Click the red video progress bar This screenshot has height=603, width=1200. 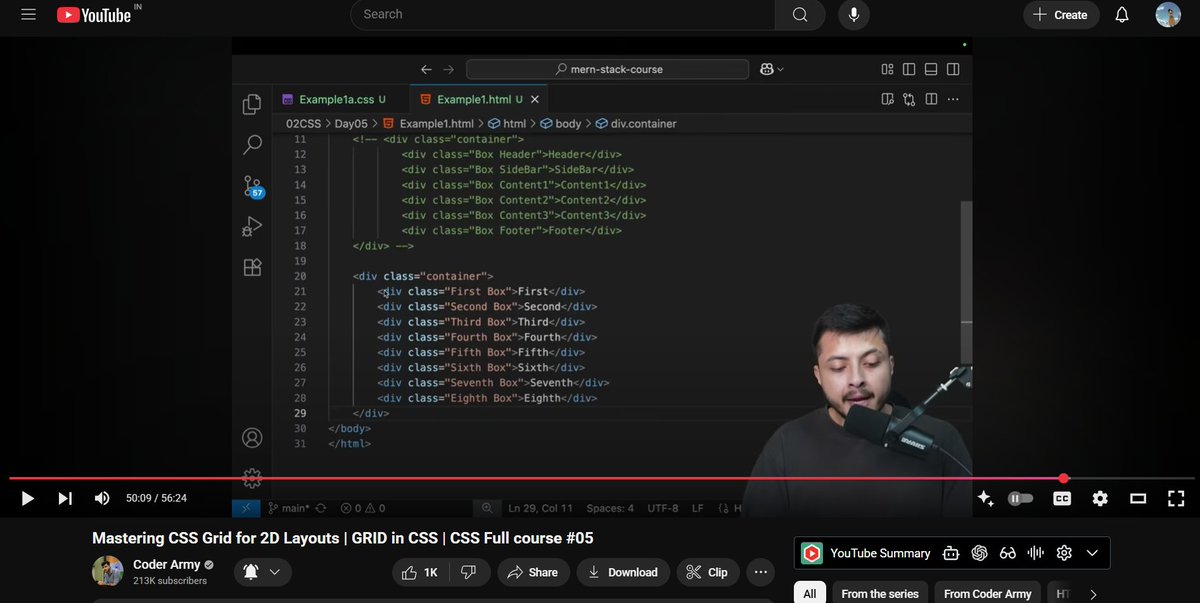click(x=500, y=478)
